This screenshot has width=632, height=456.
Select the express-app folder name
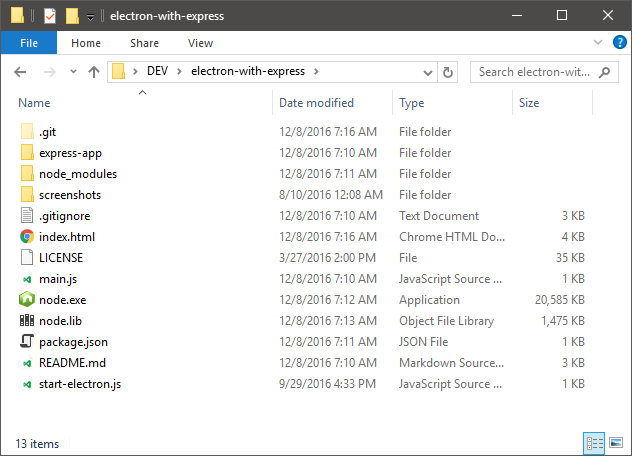coord(71,153)
